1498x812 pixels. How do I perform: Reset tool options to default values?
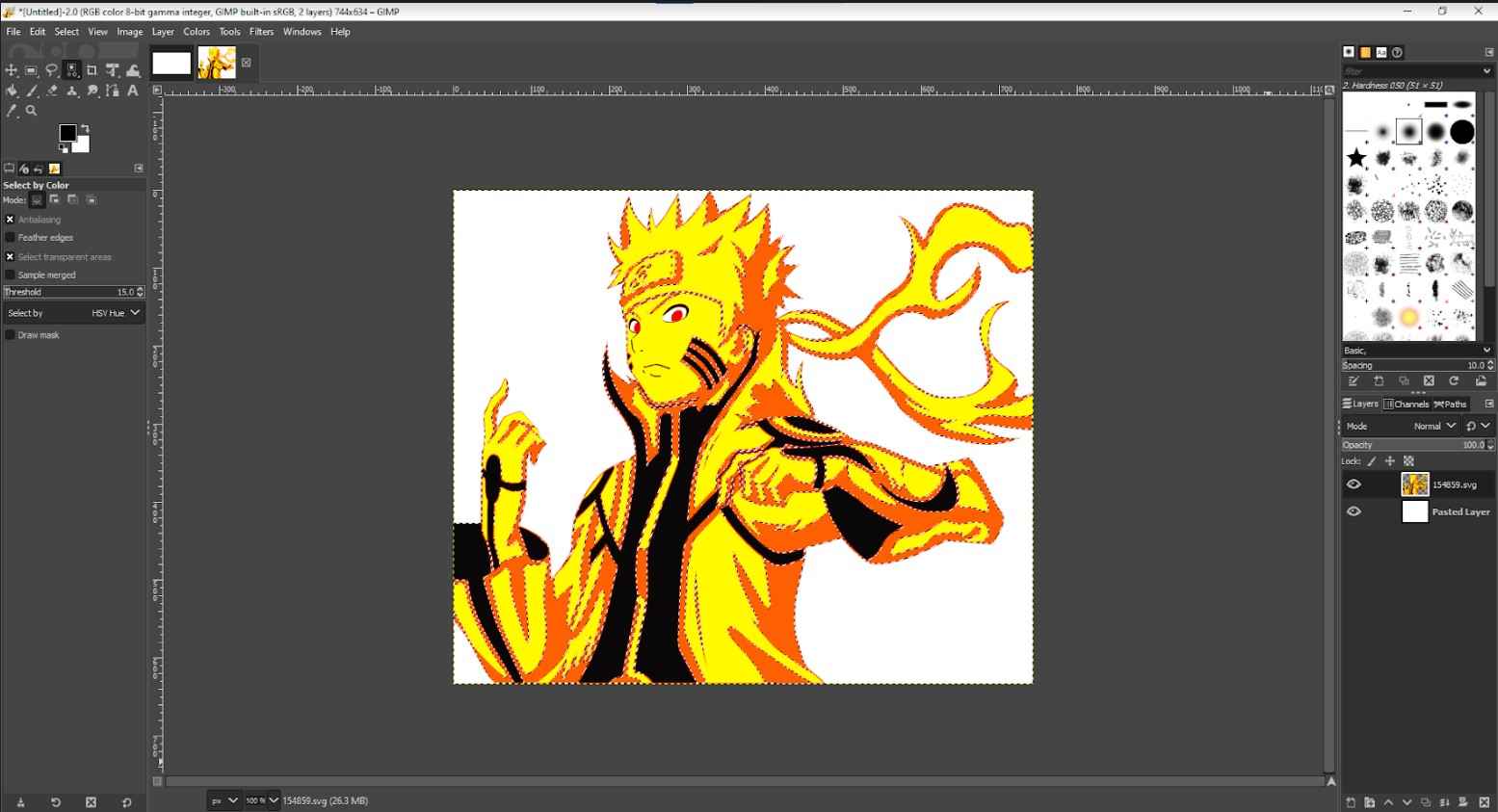(126, 802)
